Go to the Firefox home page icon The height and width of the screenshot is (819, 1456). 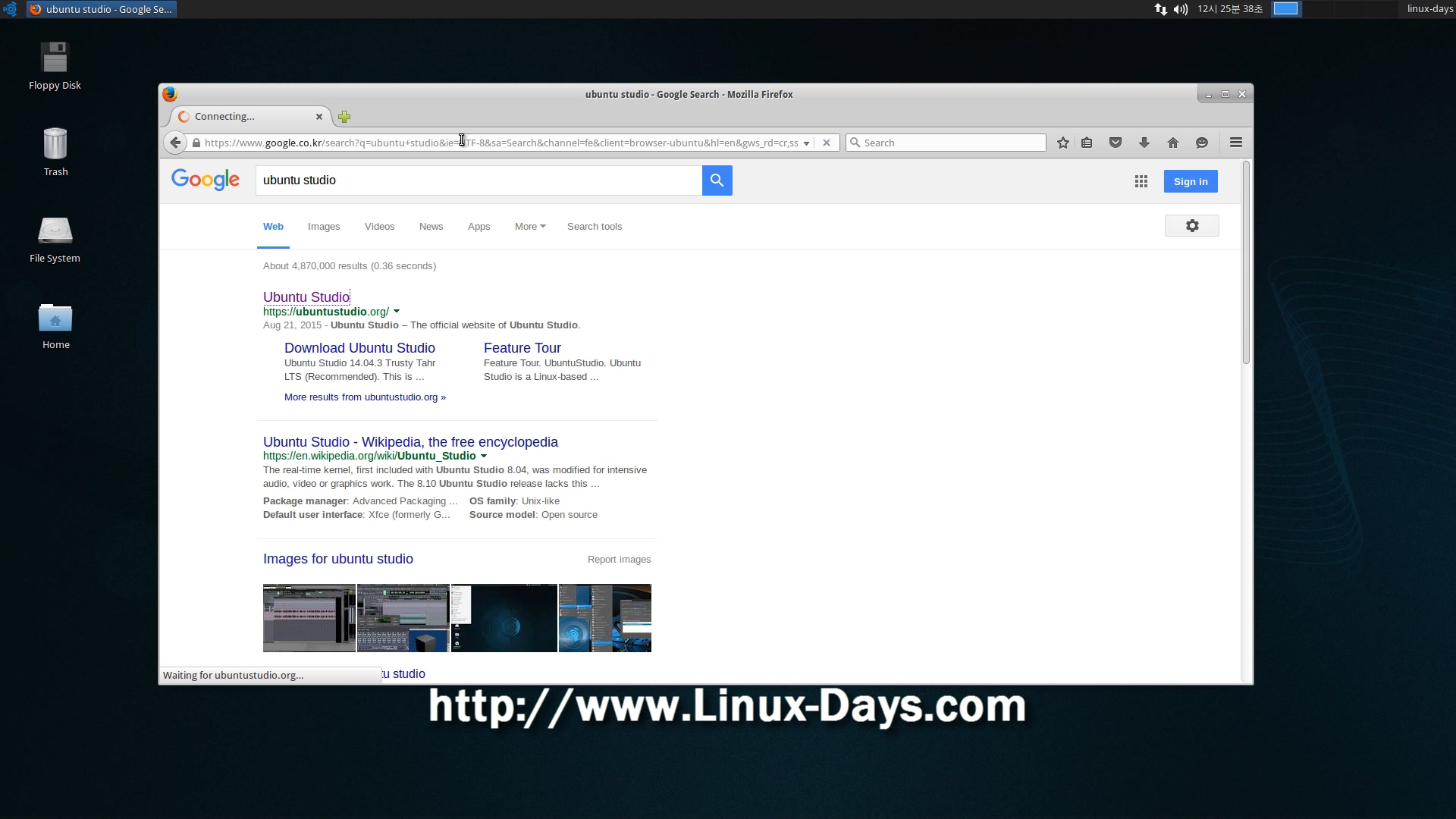tap(1173, 143)
